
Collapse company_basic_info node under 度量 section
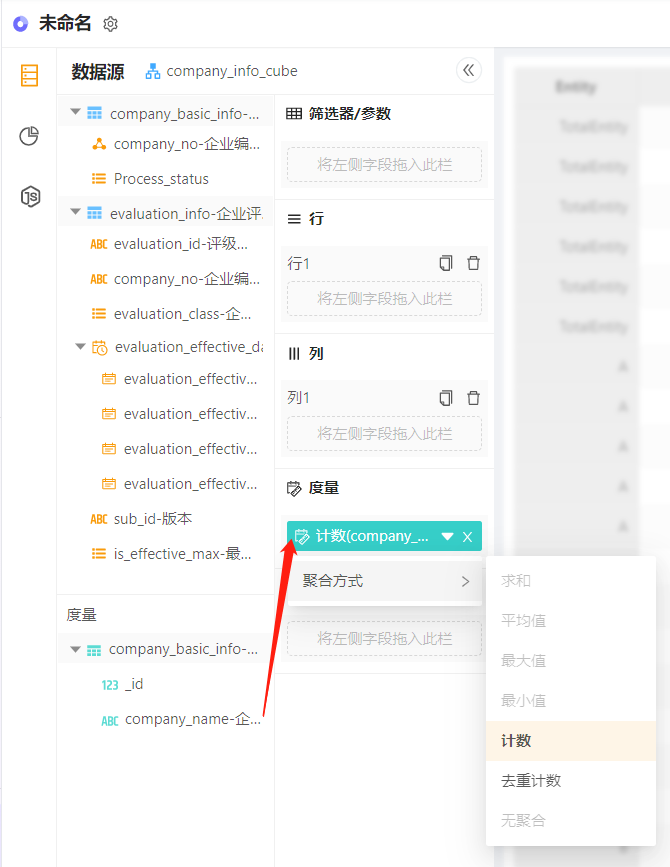(75, 649)
